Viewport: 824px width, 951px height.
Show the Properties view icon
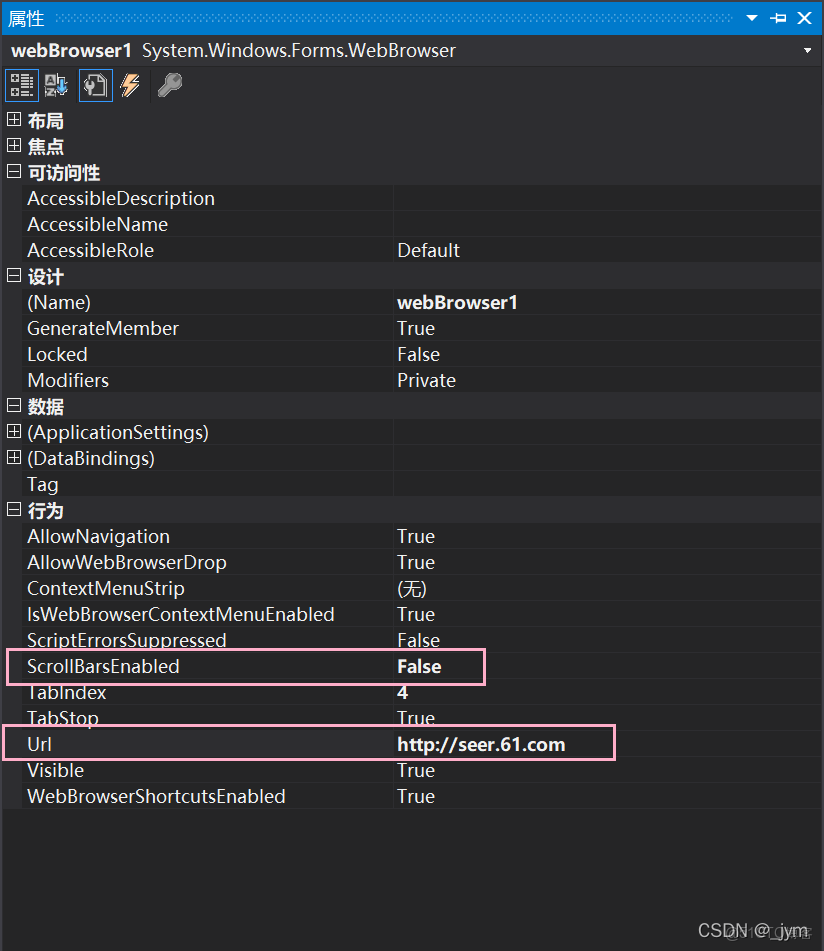pyautogui.click(x=94, y=86)
